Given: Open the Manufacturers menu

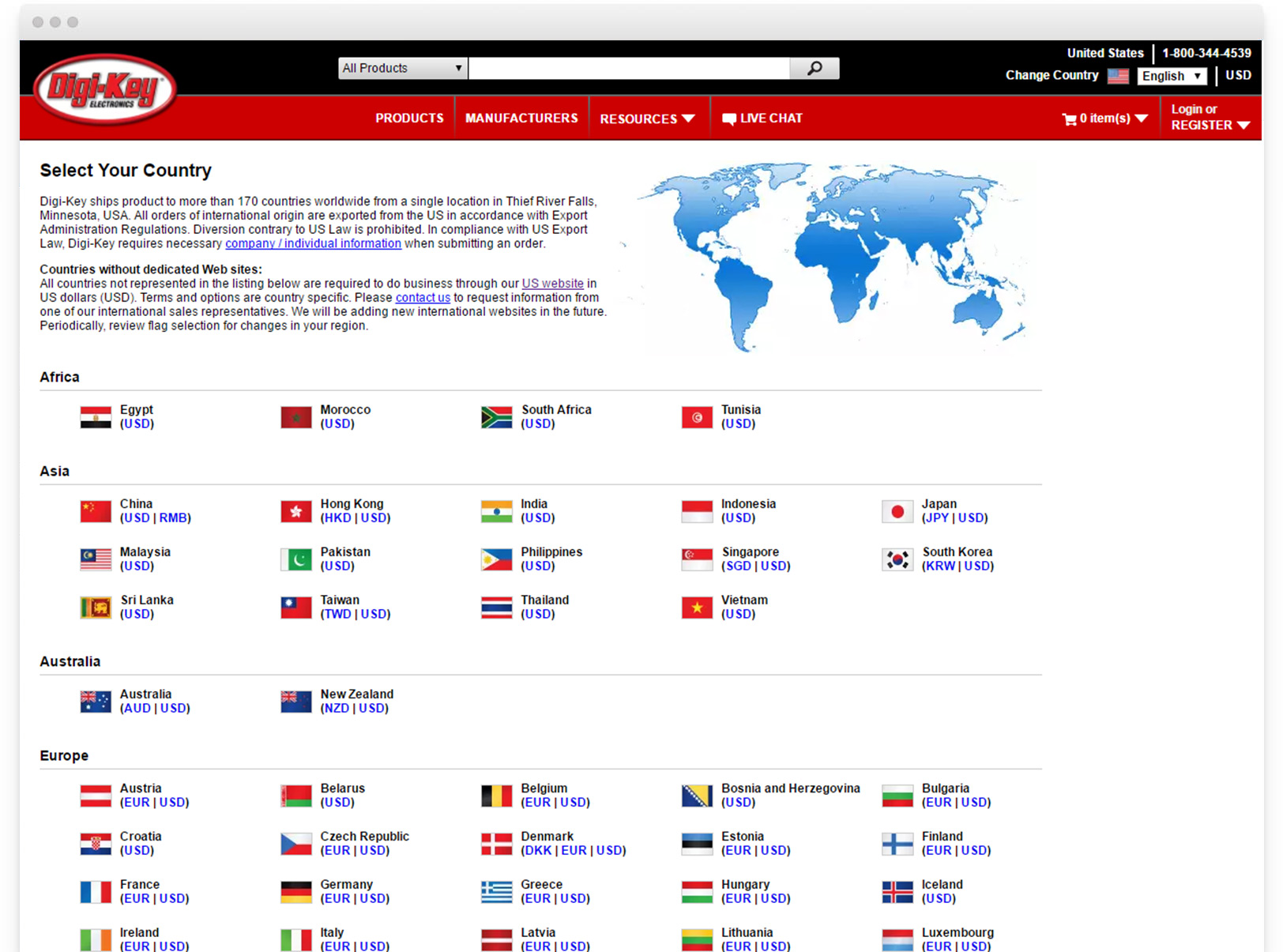Looking at the screenshot, I should 521,118.
